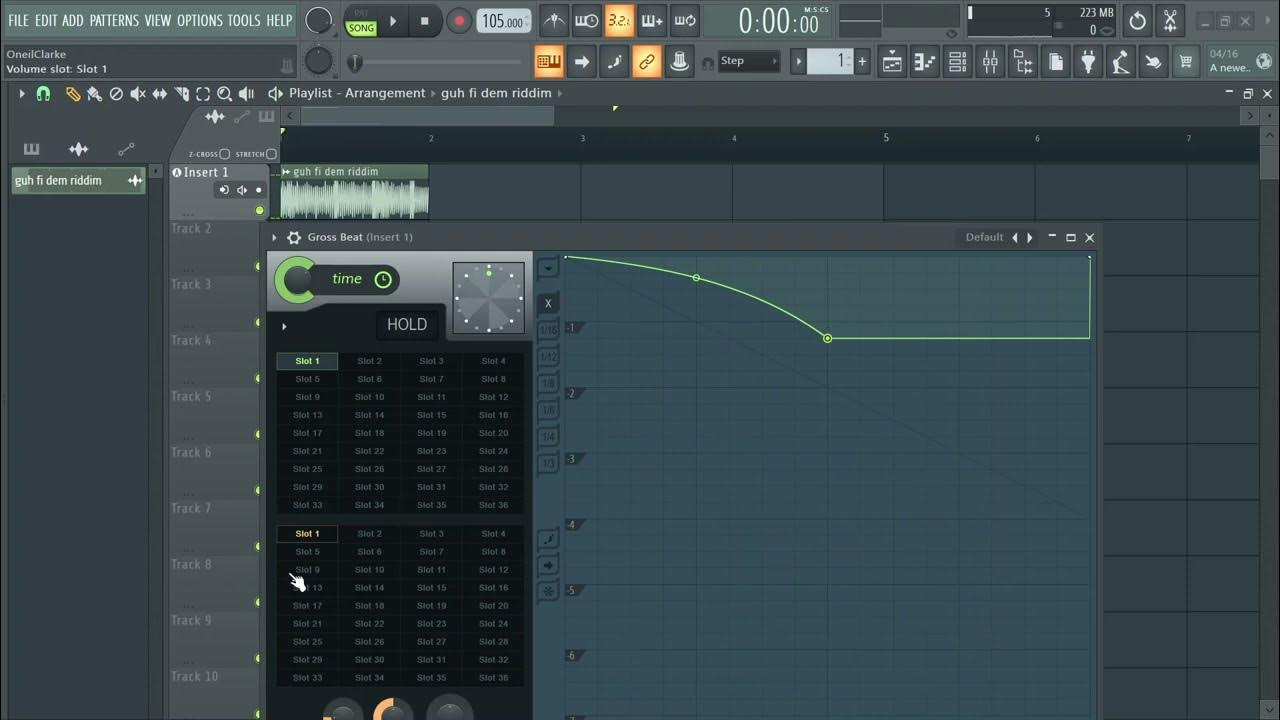Toggle overdub blend recording icon
1280x720 pixels.
point(652,20)
